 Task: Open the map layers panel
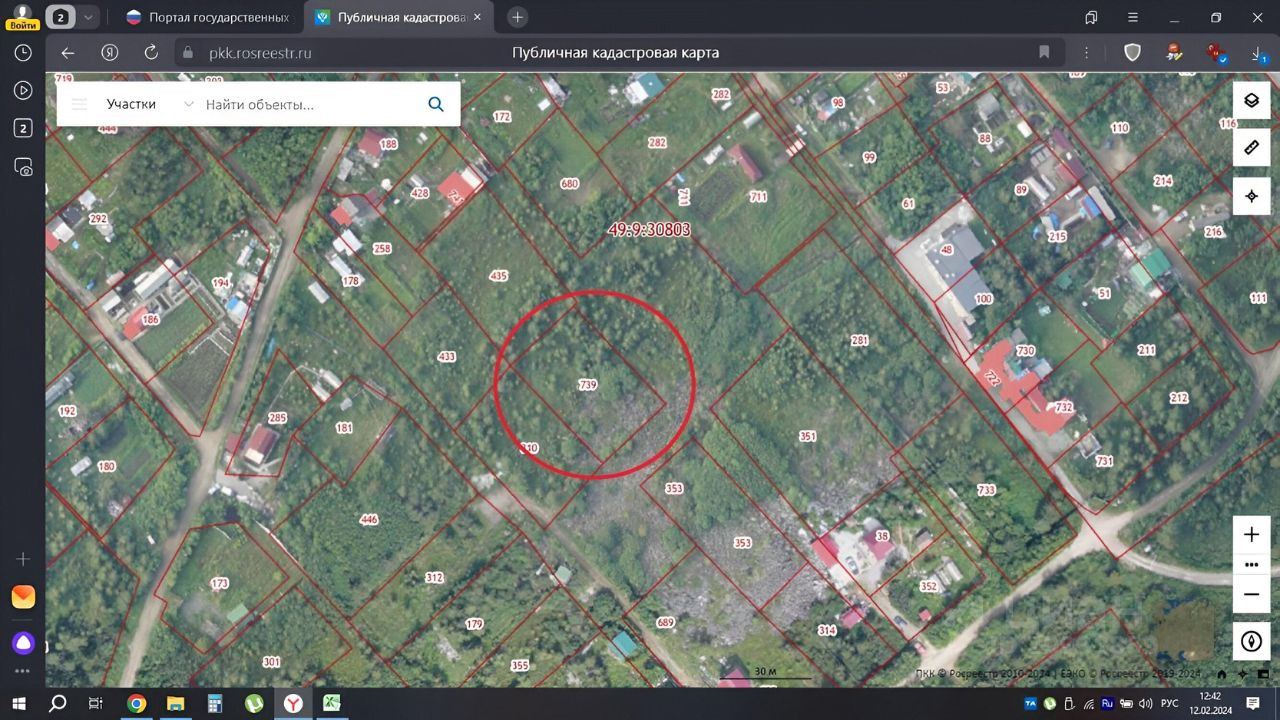pyautogui.click(x=1251, y=100)
